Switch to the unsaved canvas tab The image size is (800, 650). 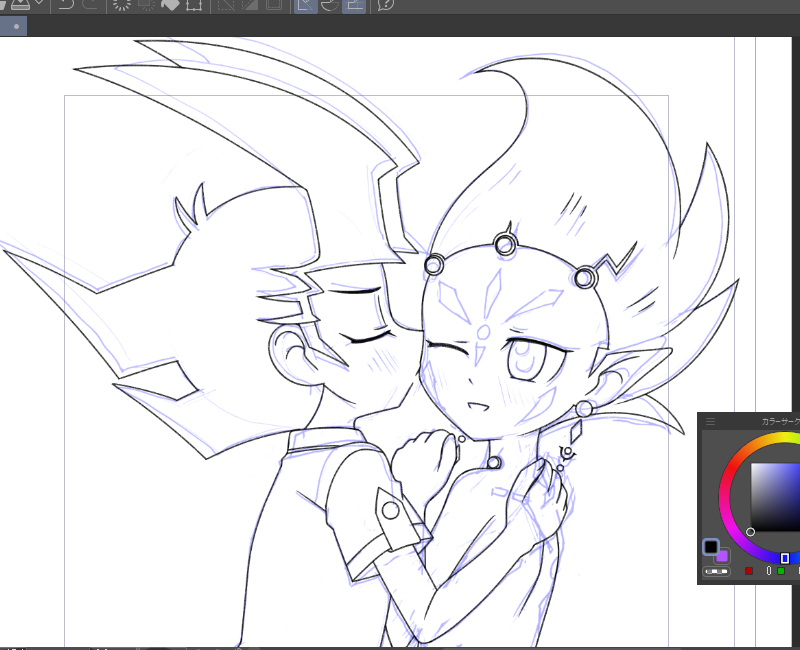13,26
